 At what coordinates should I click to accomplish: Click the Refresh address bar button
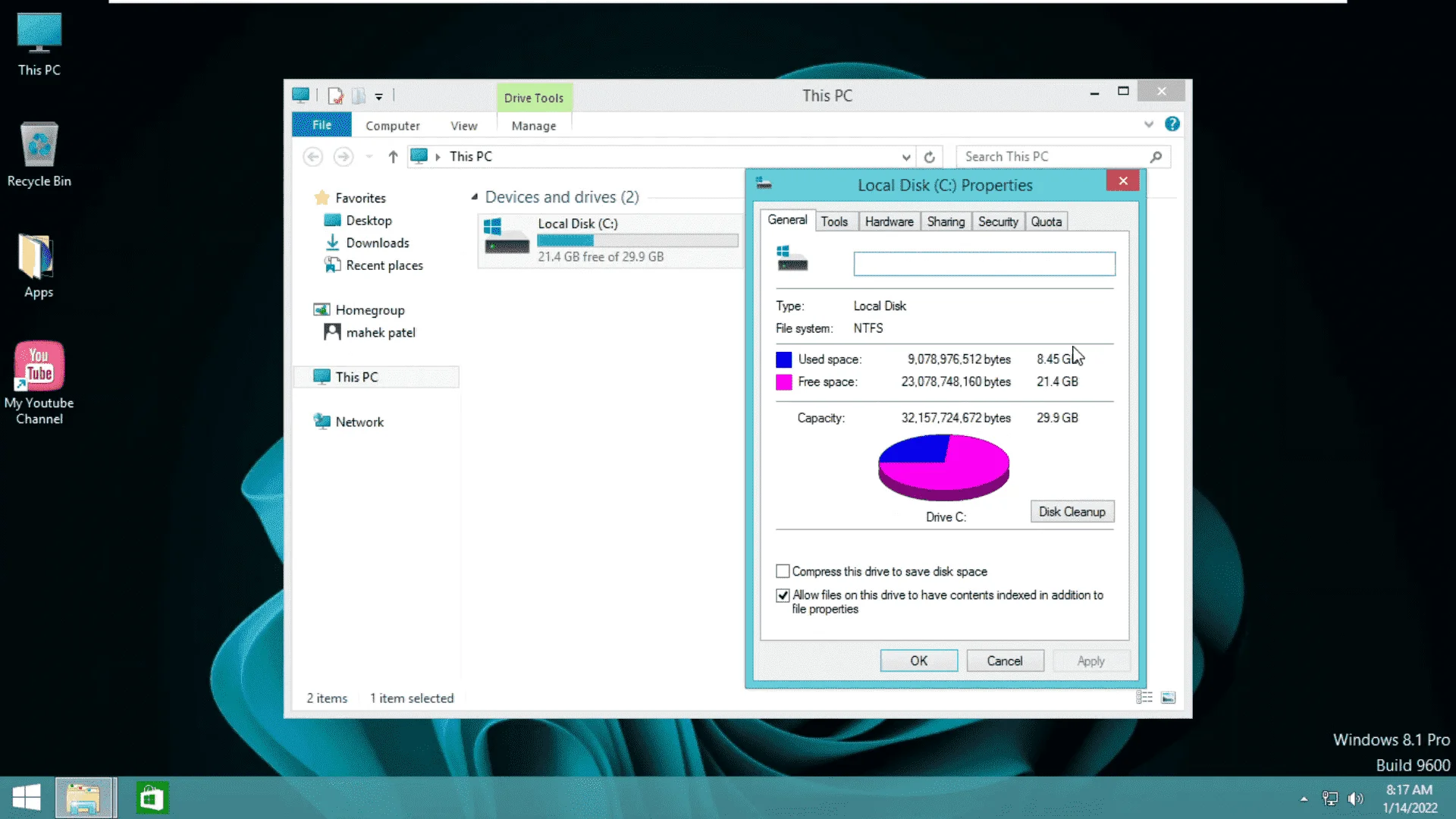[929, 157]
